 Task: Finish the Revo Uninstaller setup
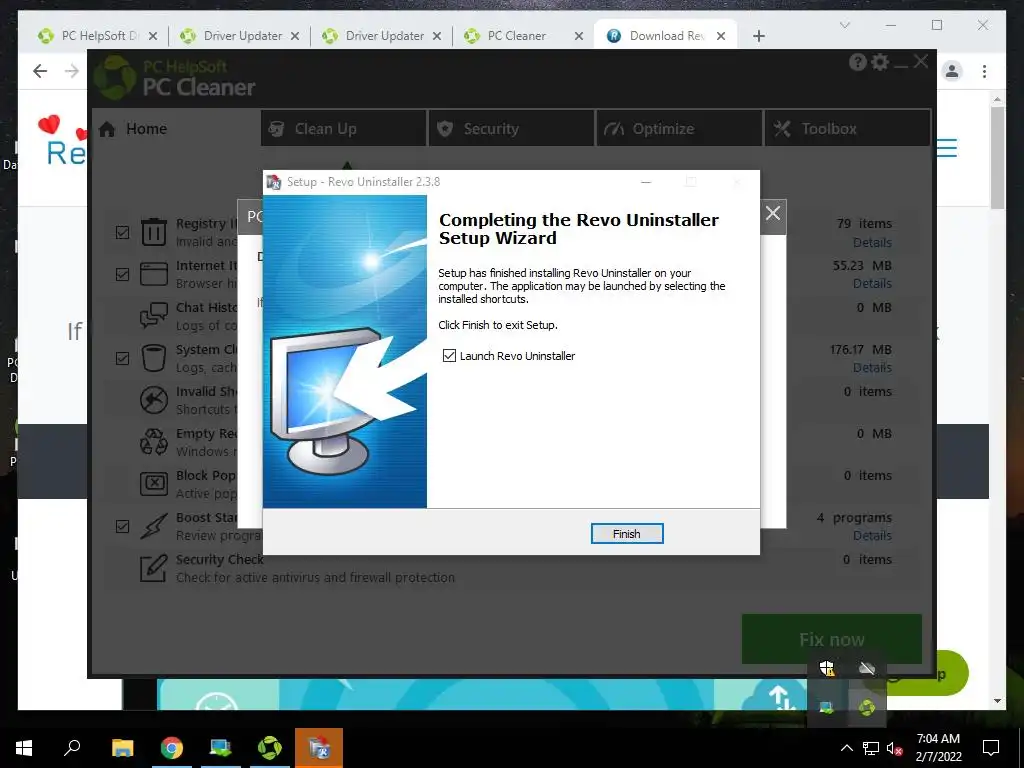point(626,534)
